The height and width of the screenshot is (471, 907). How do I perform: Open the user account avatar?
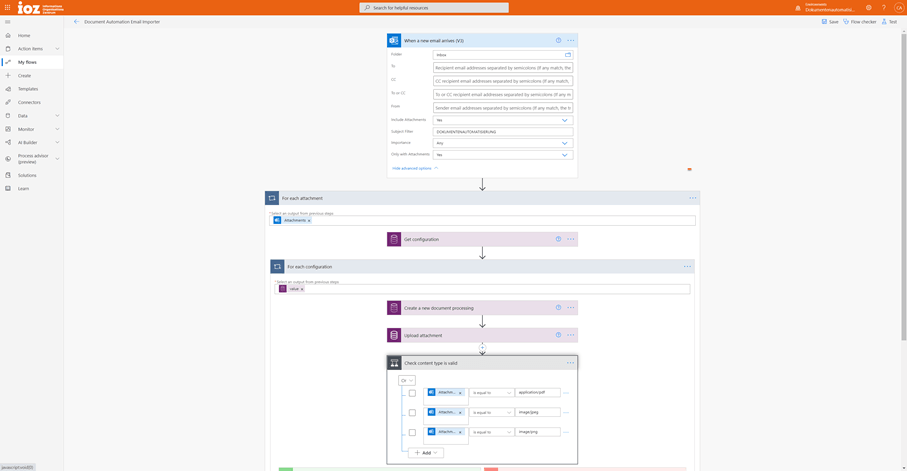point(899,8)
